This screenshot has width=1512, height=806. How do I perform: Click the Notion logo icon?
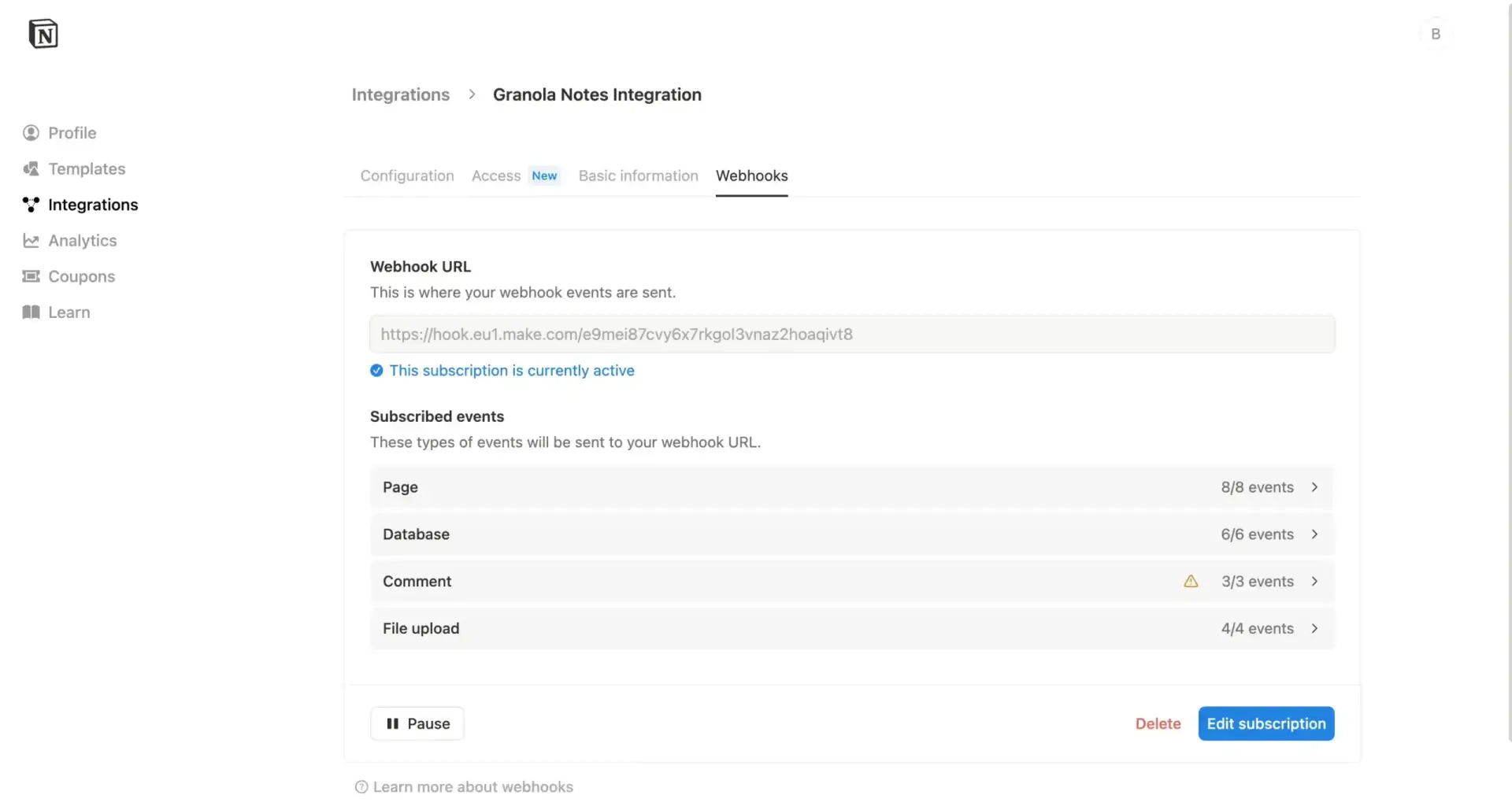[x=43, y=34]
